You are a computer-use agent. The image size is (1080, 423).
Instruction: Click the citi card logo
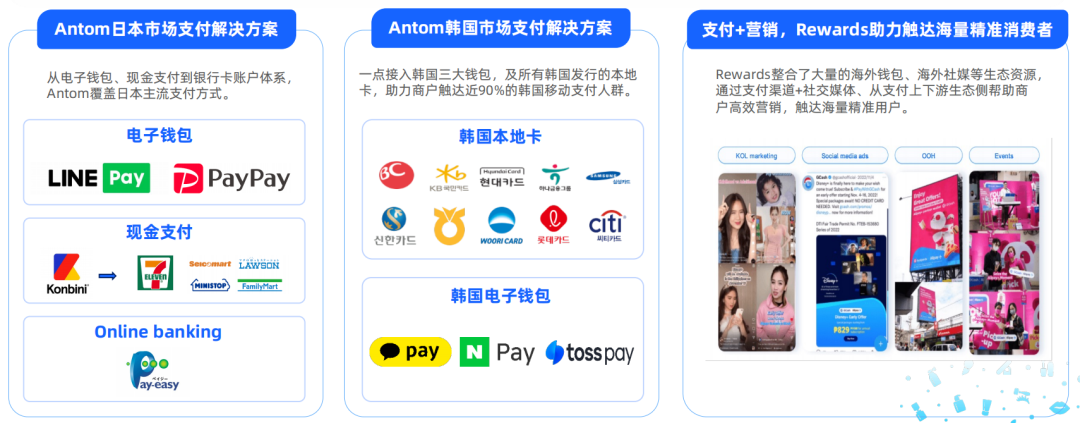pos(607,227)
